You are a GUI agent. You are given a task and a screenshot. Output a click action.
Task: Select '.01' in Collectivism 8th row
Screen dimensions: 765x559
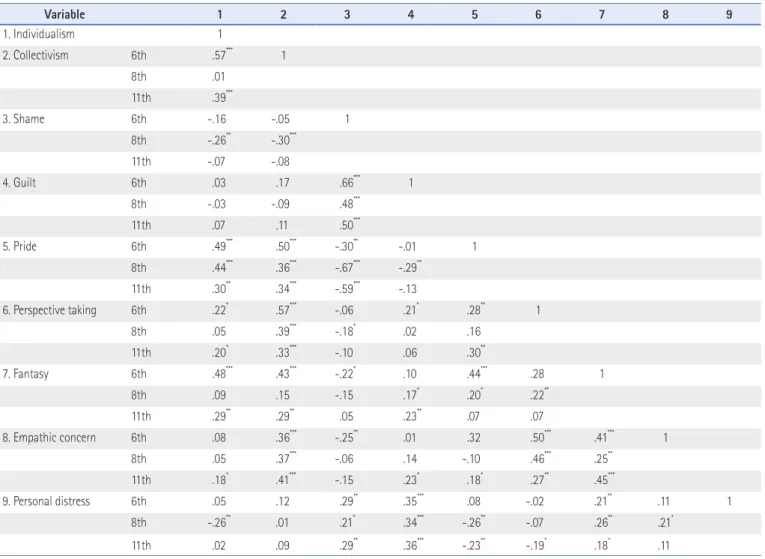219,77
